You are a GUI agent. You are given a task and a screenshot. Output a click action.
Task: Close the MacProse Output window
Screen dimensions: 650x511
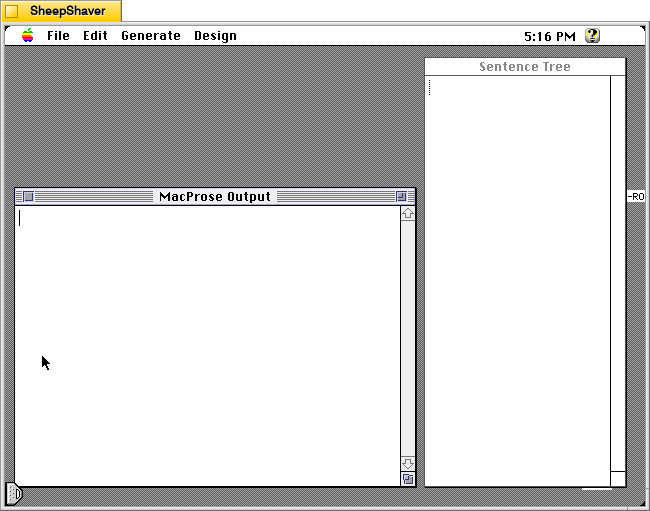(28, 196)
